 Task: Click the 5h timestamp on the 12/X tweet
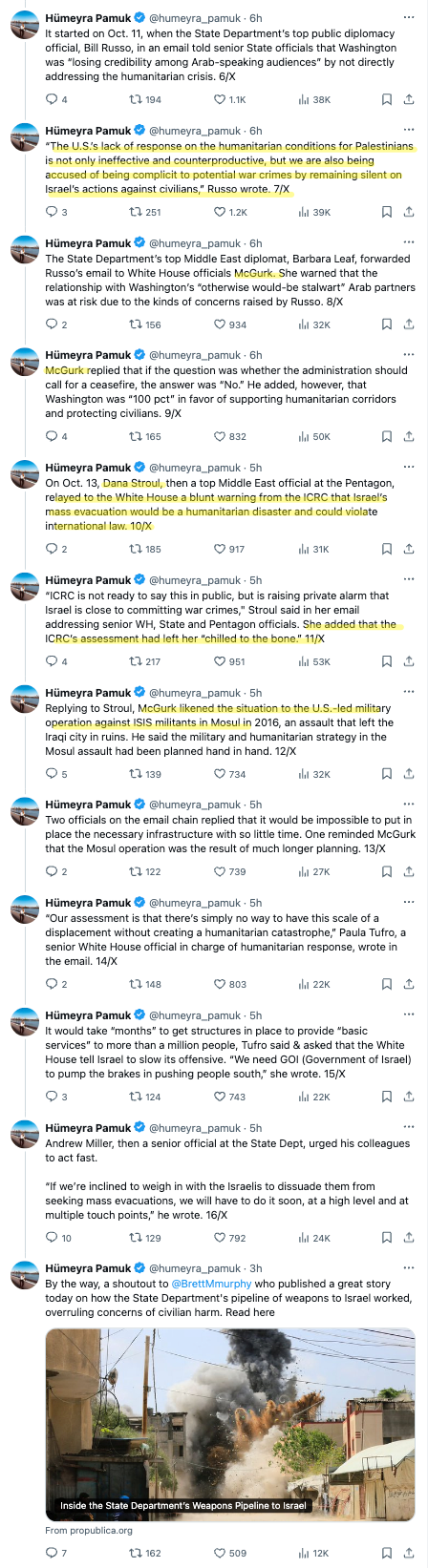click(255, 692)
